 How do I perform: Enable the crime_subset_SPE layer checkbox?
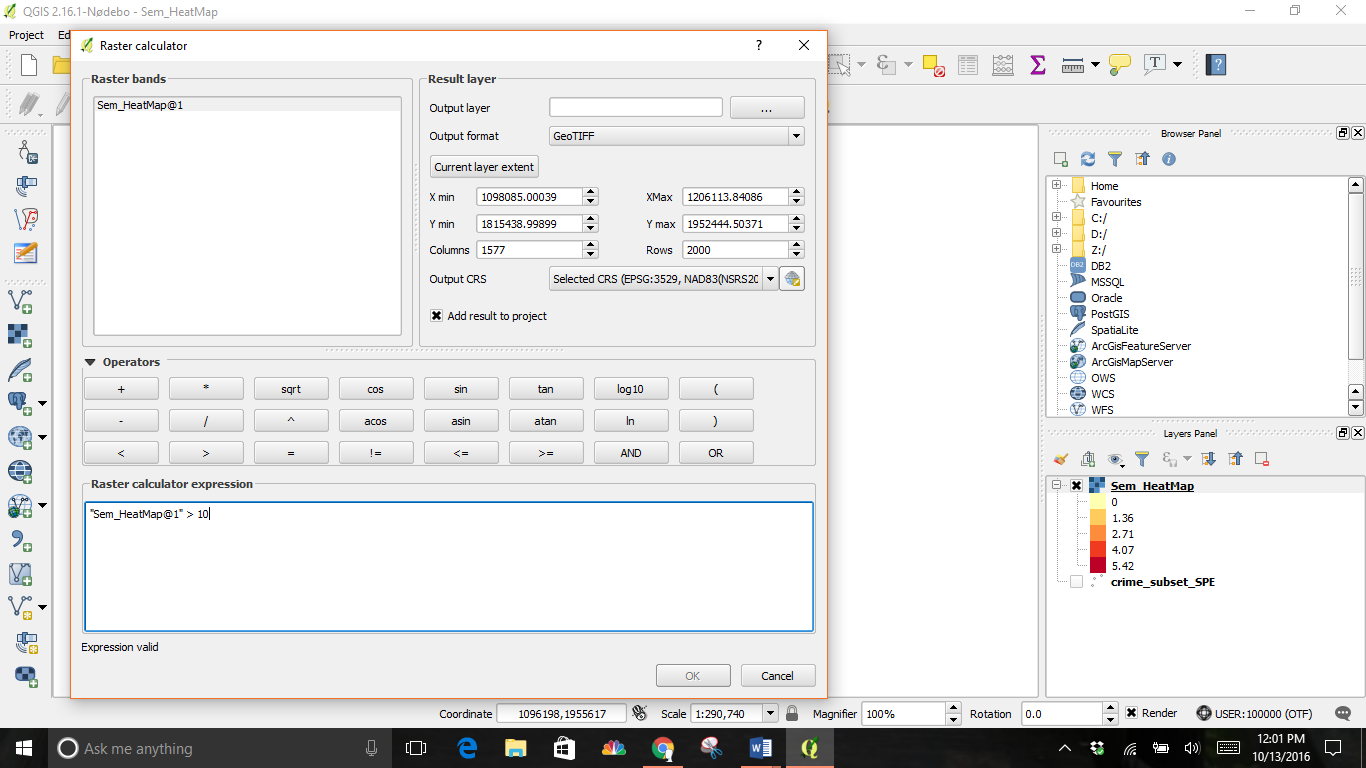click(1076, 582)
